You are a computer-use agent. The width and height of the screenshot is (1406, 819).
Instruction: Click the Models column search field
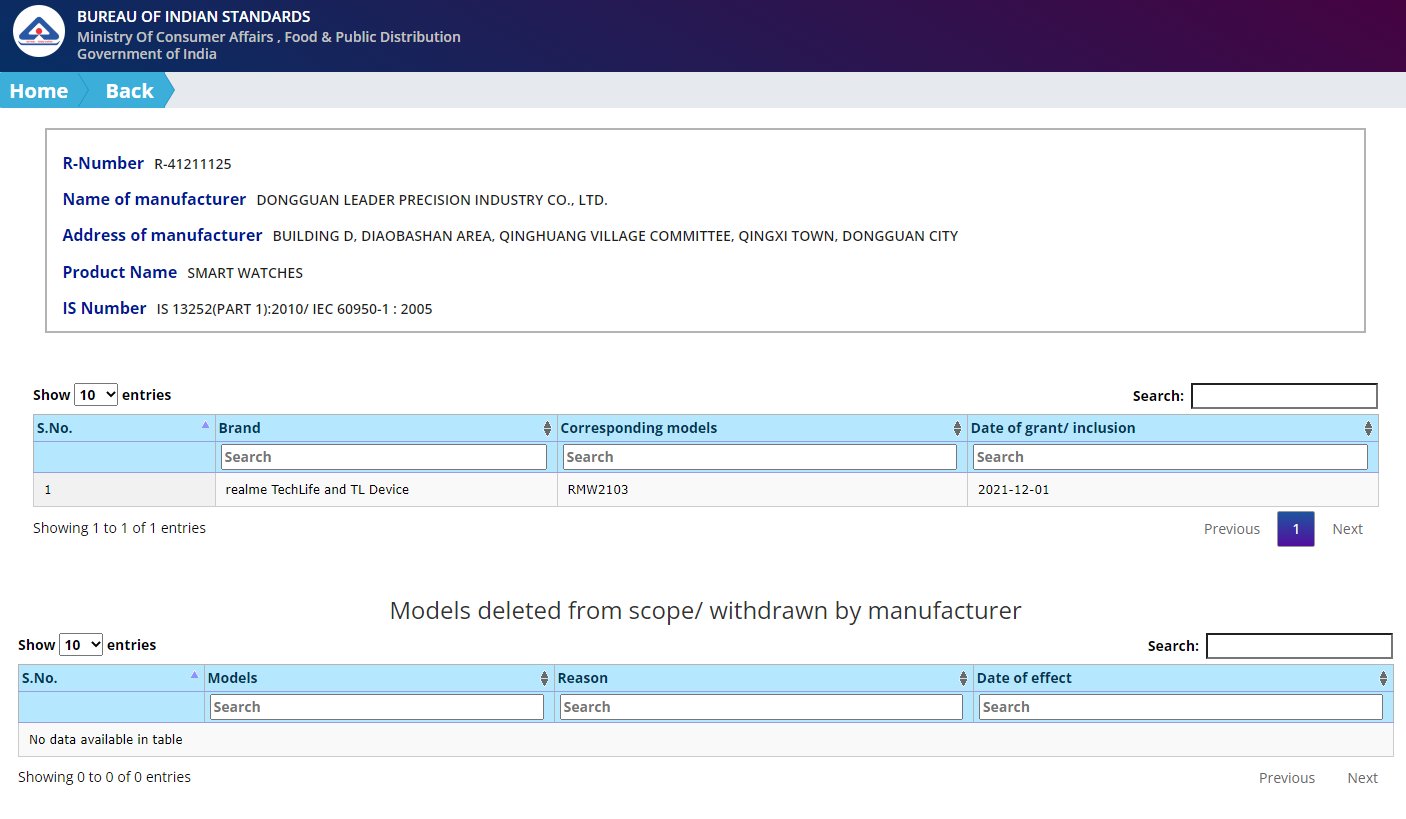(x=377, y=707)
